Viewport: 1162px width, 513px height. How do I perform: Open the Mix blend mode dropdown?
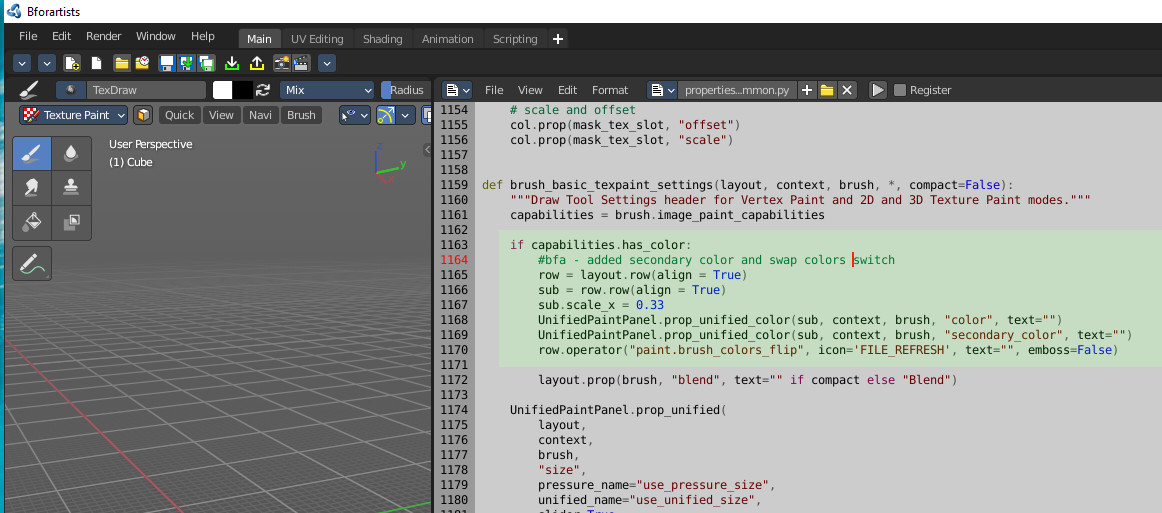(x=327, y=90)
